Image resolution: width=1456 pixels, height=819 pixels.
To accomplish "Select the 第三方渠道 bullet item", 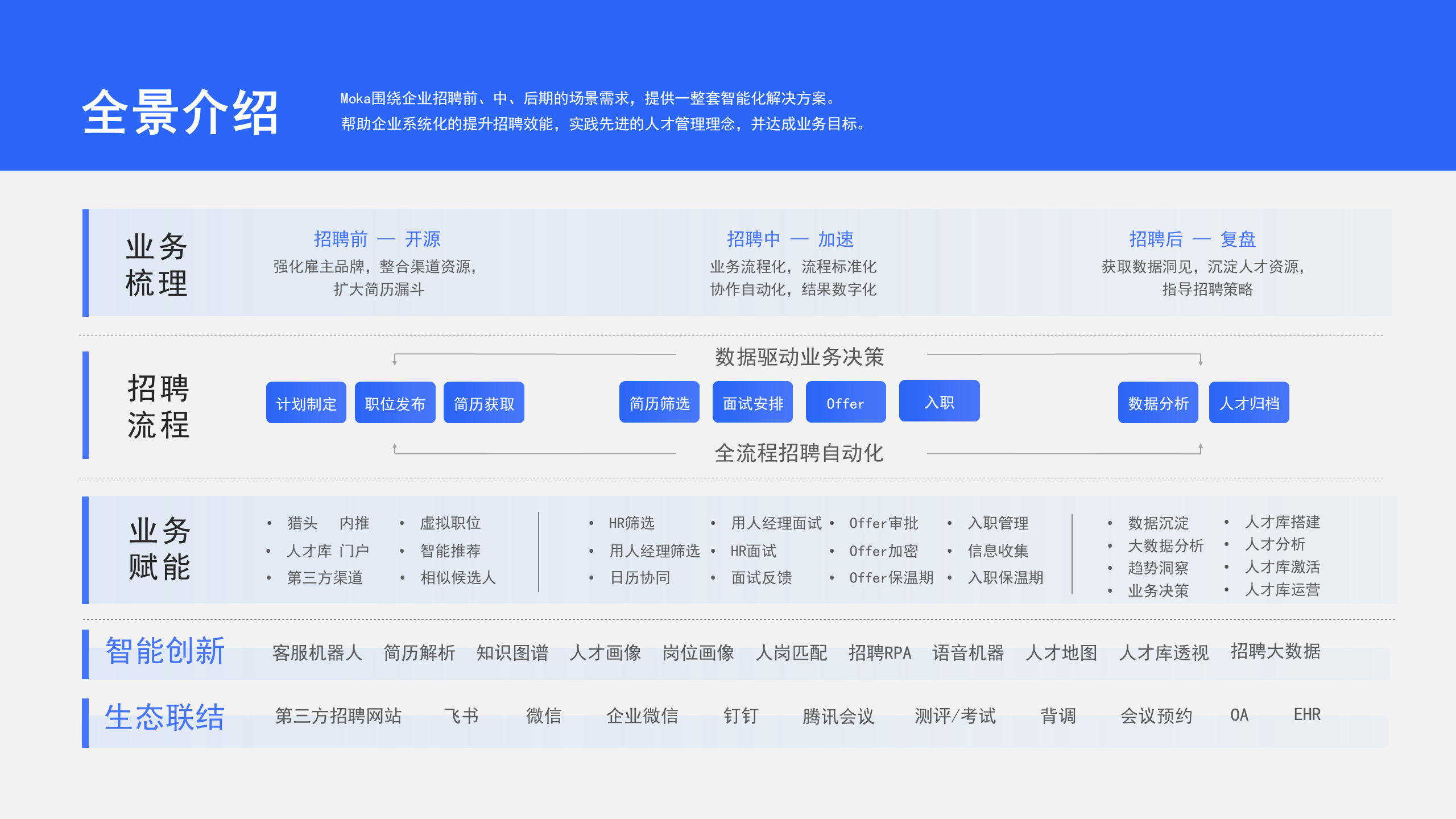I will pos(325,578).
